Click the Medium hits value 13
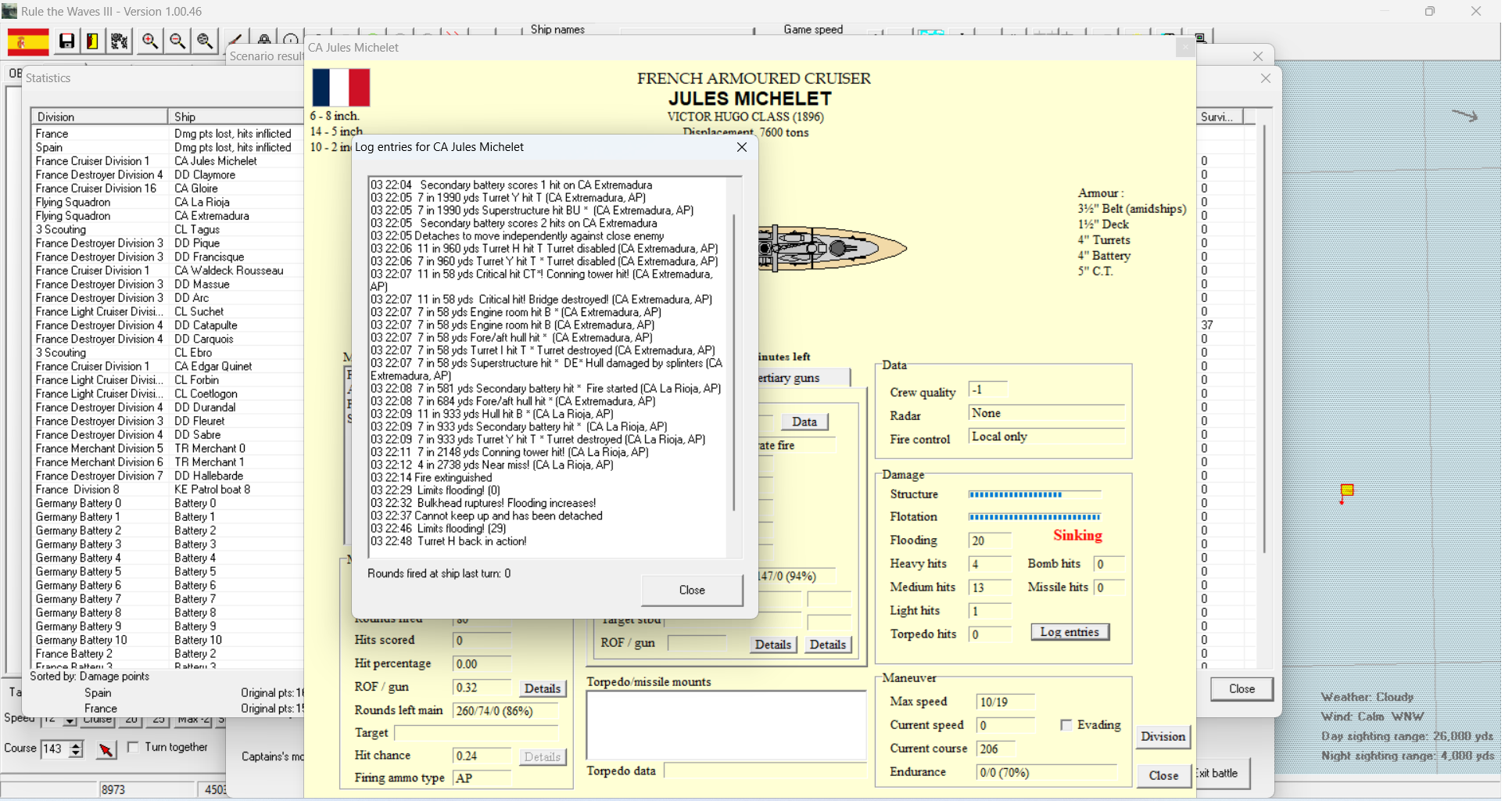1512x801 pixels. (x=990, y=587)
